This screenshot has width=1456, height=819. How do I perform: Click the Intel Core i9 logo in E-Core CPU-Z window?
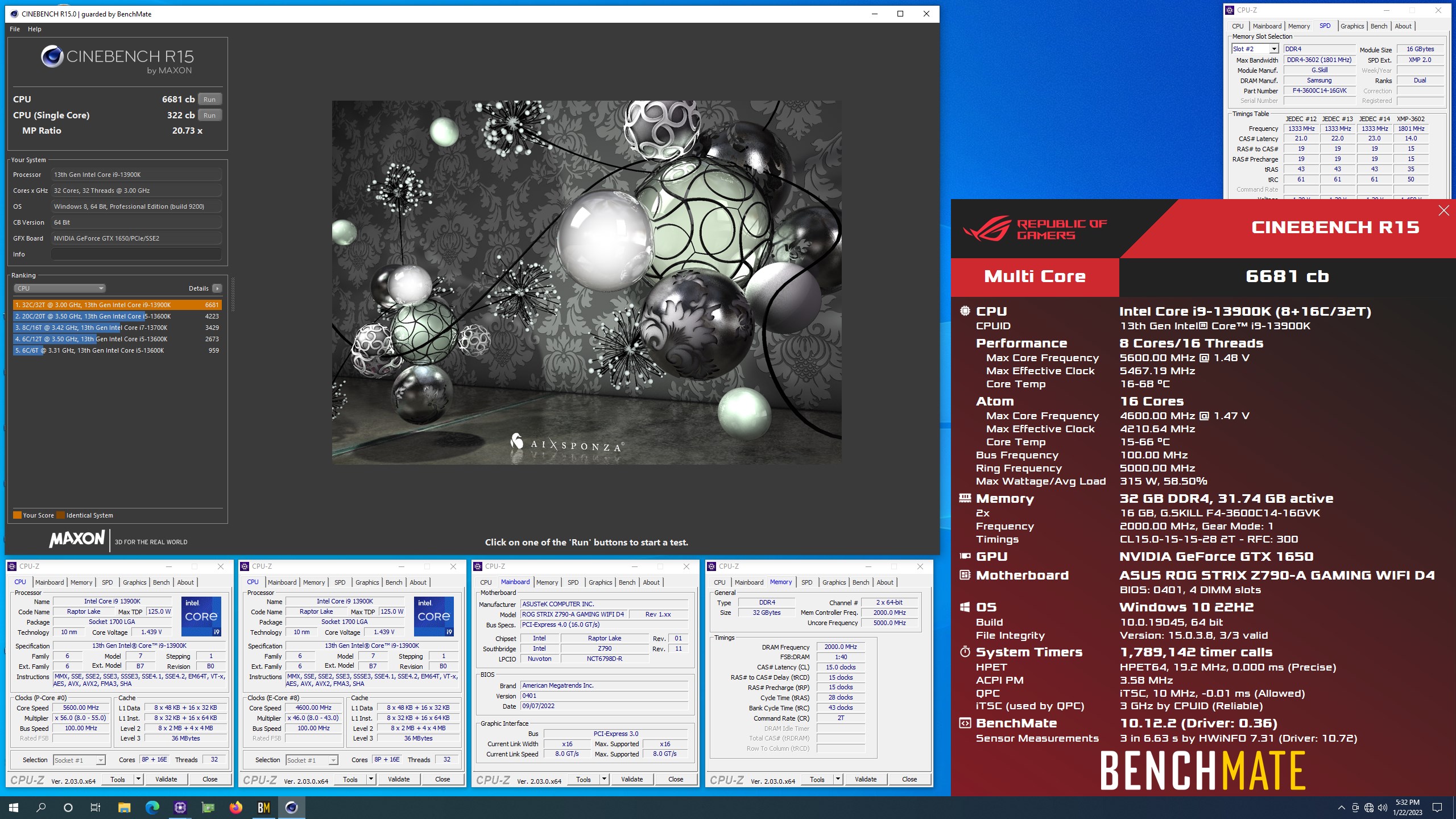pos(434,616)
